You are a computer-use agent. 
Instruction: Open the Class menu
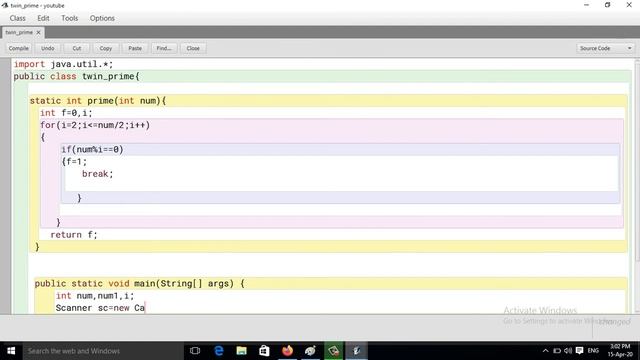pos(18,18)
